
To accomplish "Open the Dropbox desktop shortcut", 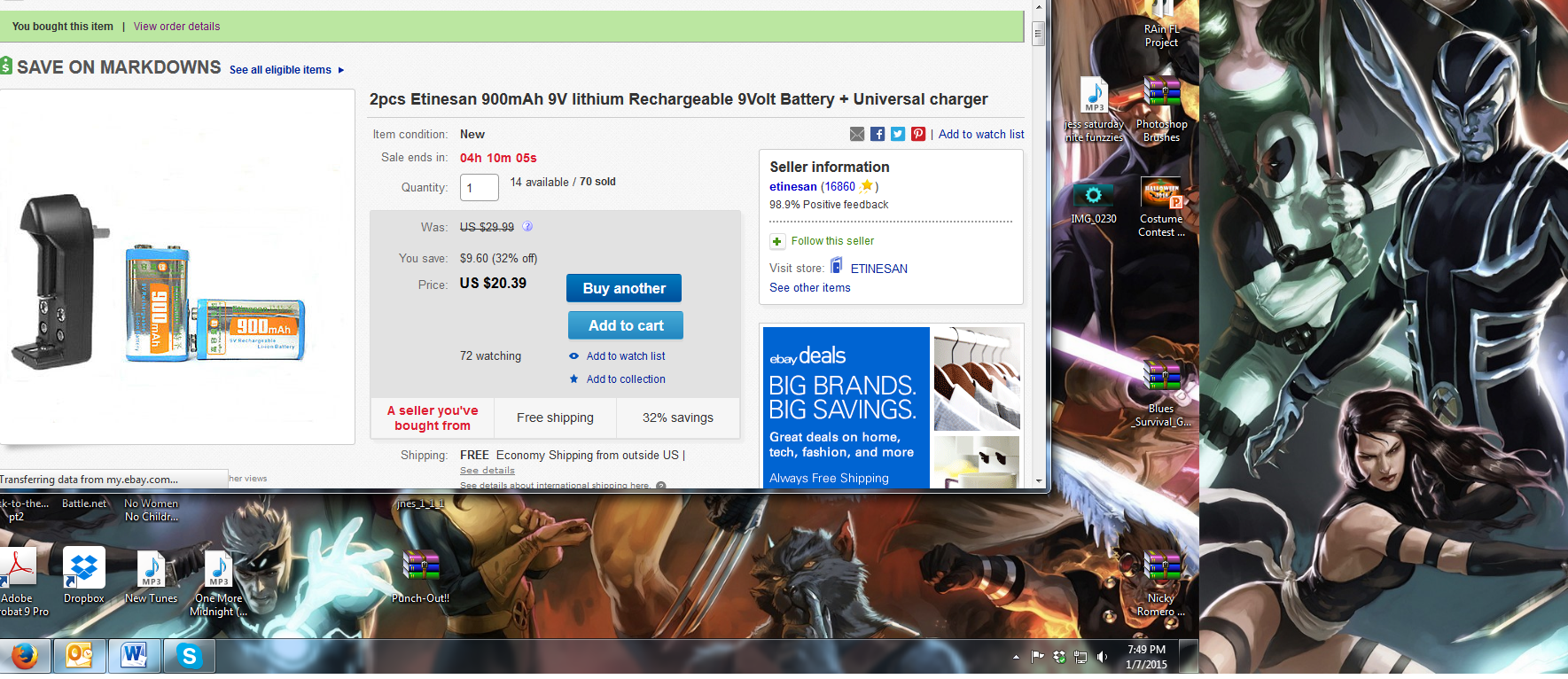I will [84, 575].
